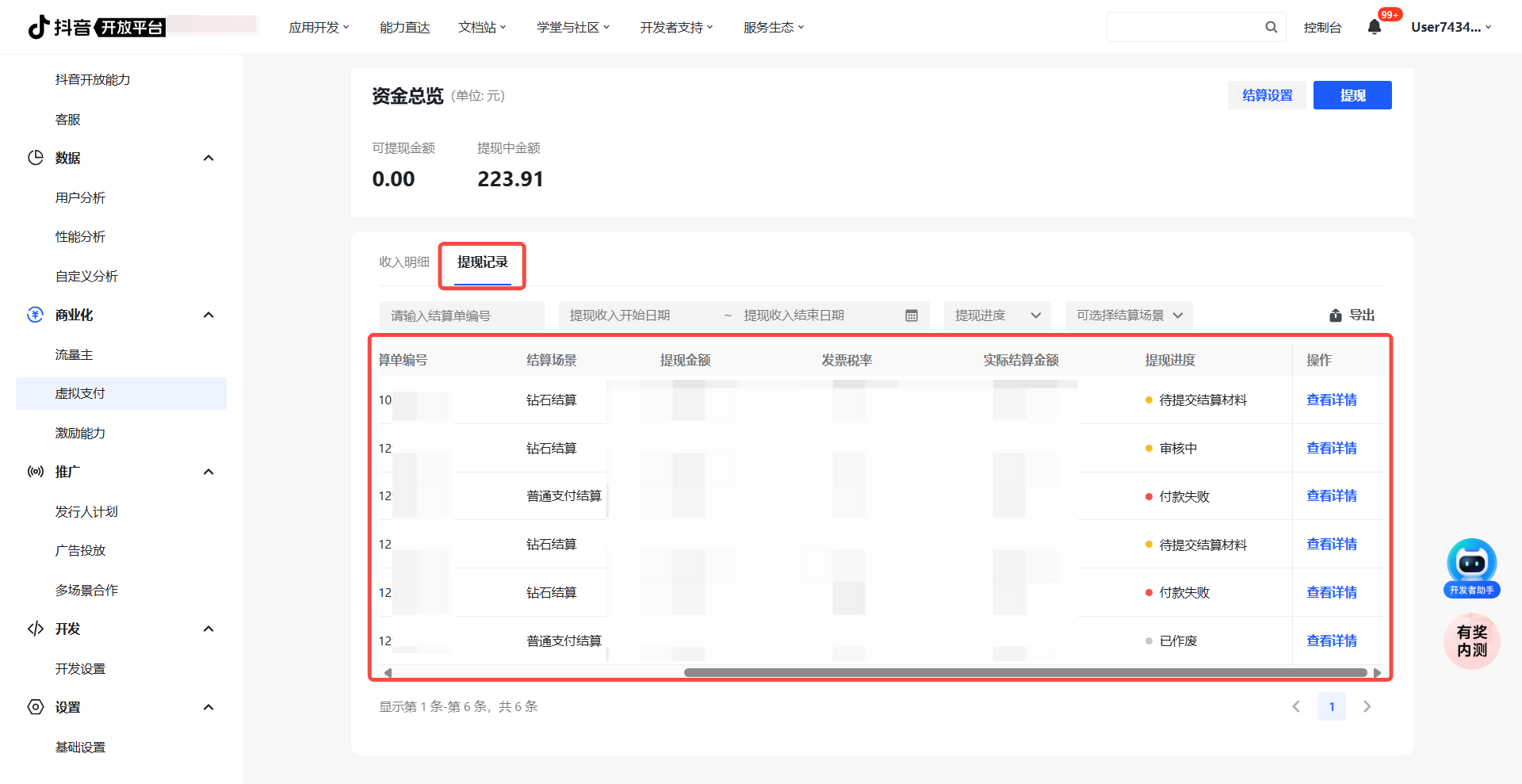Click the export (导出) icon
Image resolution: width=1522 pixels, height=784 pixels.
(1336, 316)
